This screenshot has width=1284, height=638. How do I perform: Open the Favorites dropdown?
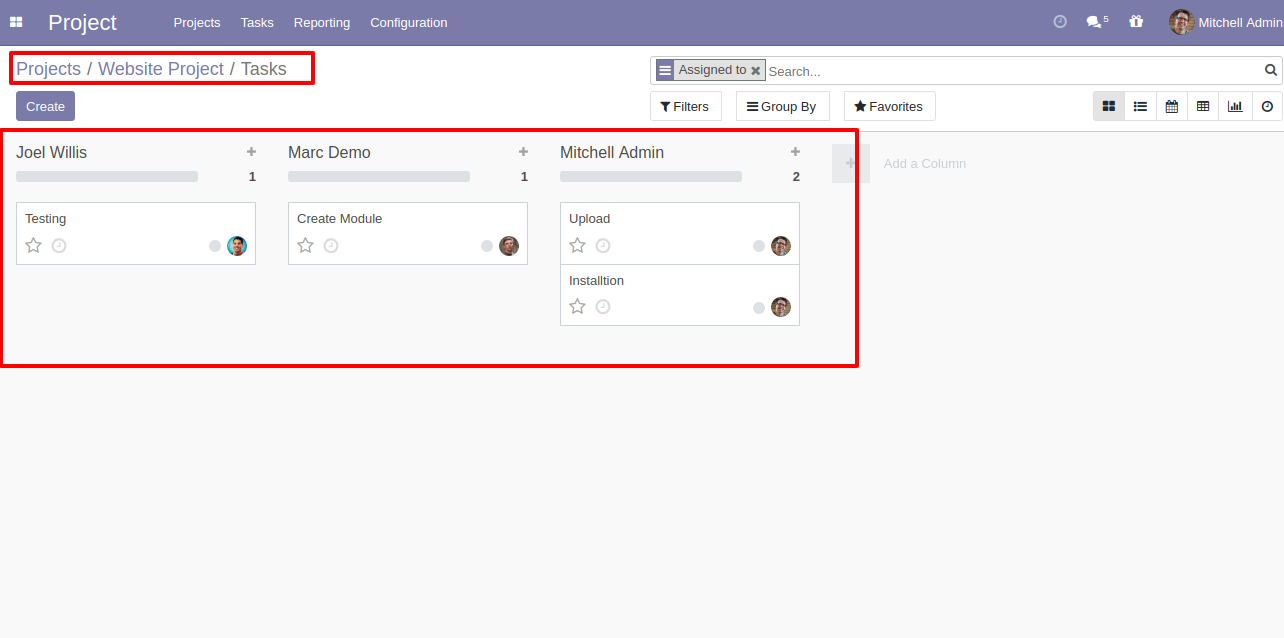(890, 106)
